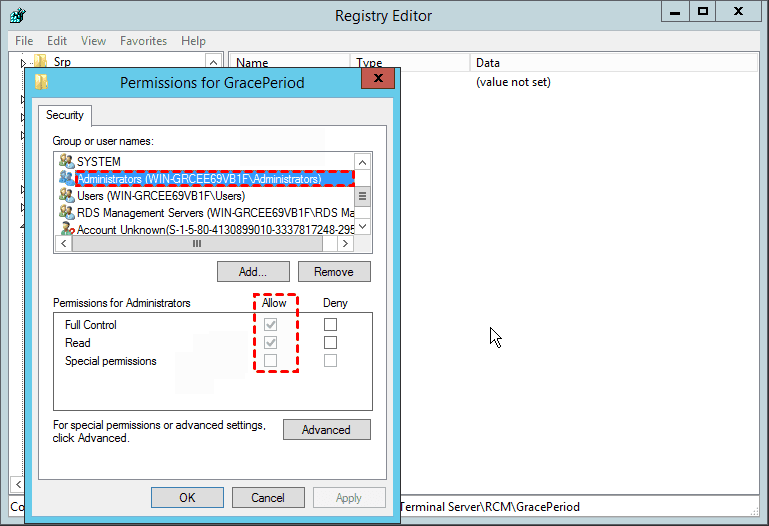Click group list scroll right arrow

[345, 244]
